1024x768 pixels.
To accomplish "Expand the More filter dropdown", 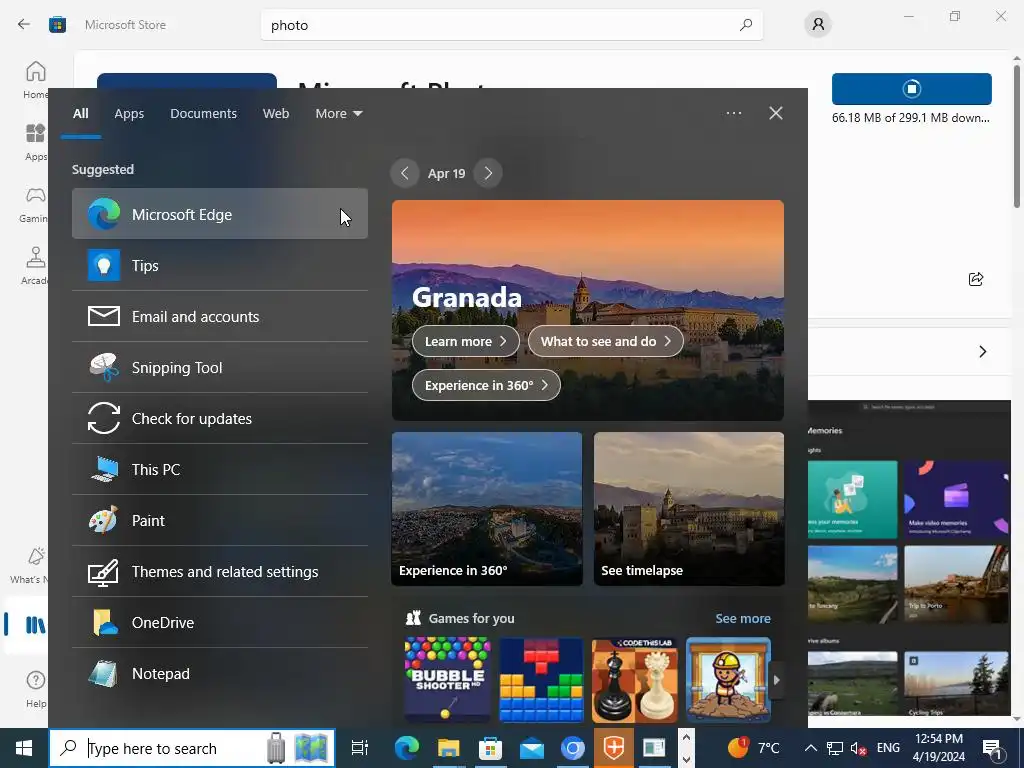I will click(x=338, y=114).
